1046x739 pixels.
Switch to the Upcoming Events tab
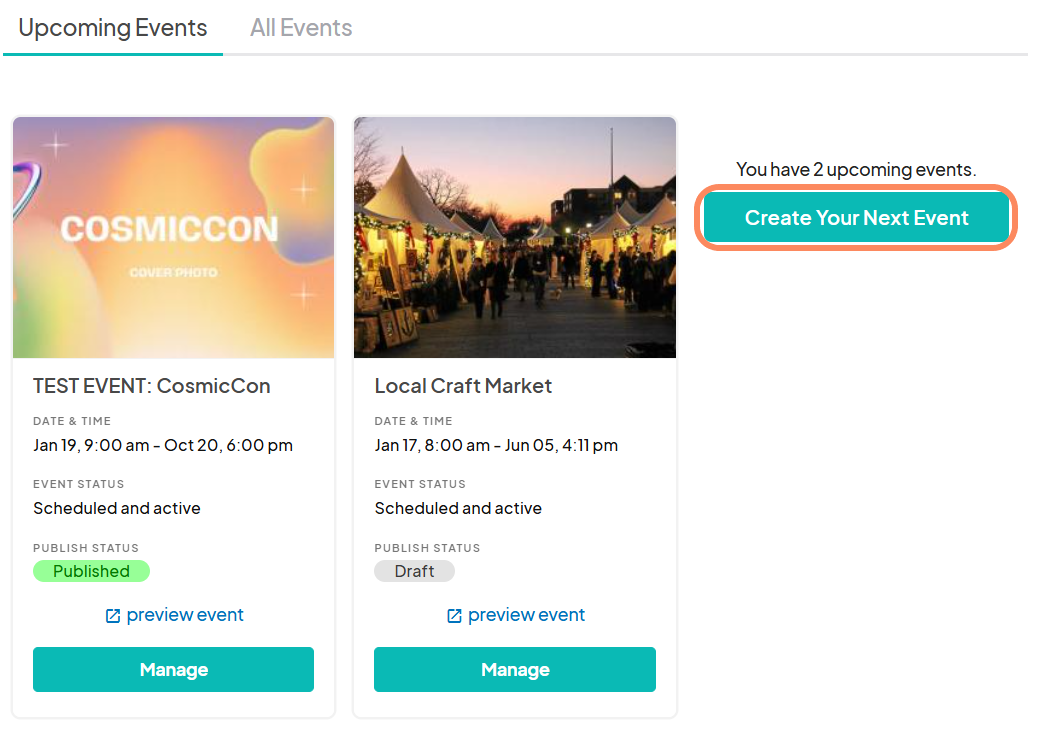pos(113,28)
